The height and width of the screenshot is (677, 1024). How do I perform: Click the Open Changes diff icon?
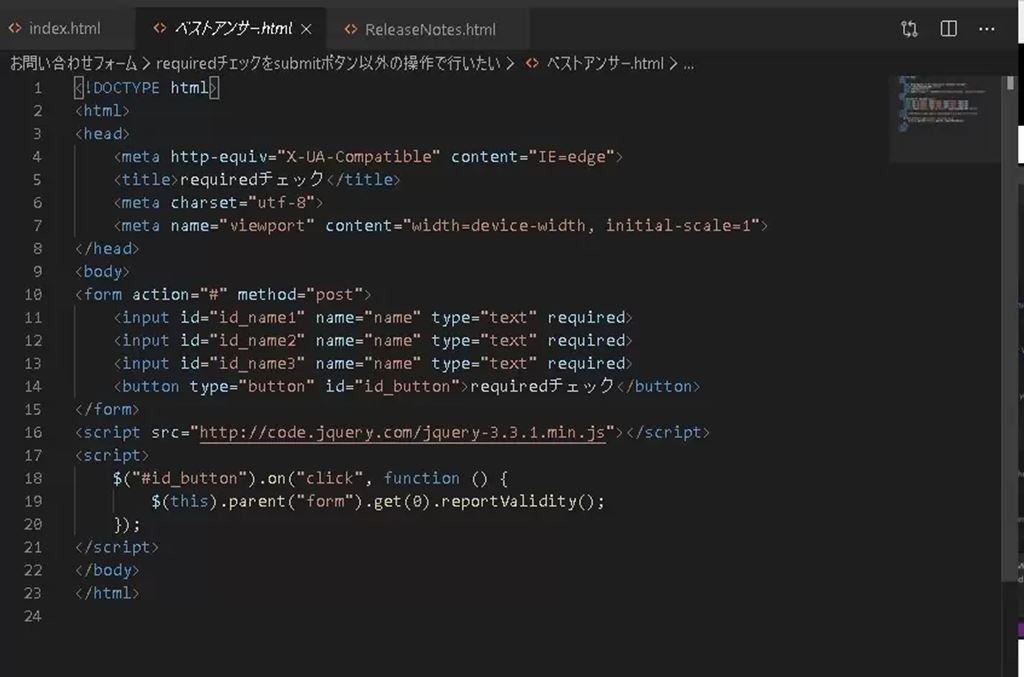(x=909, y=29)
